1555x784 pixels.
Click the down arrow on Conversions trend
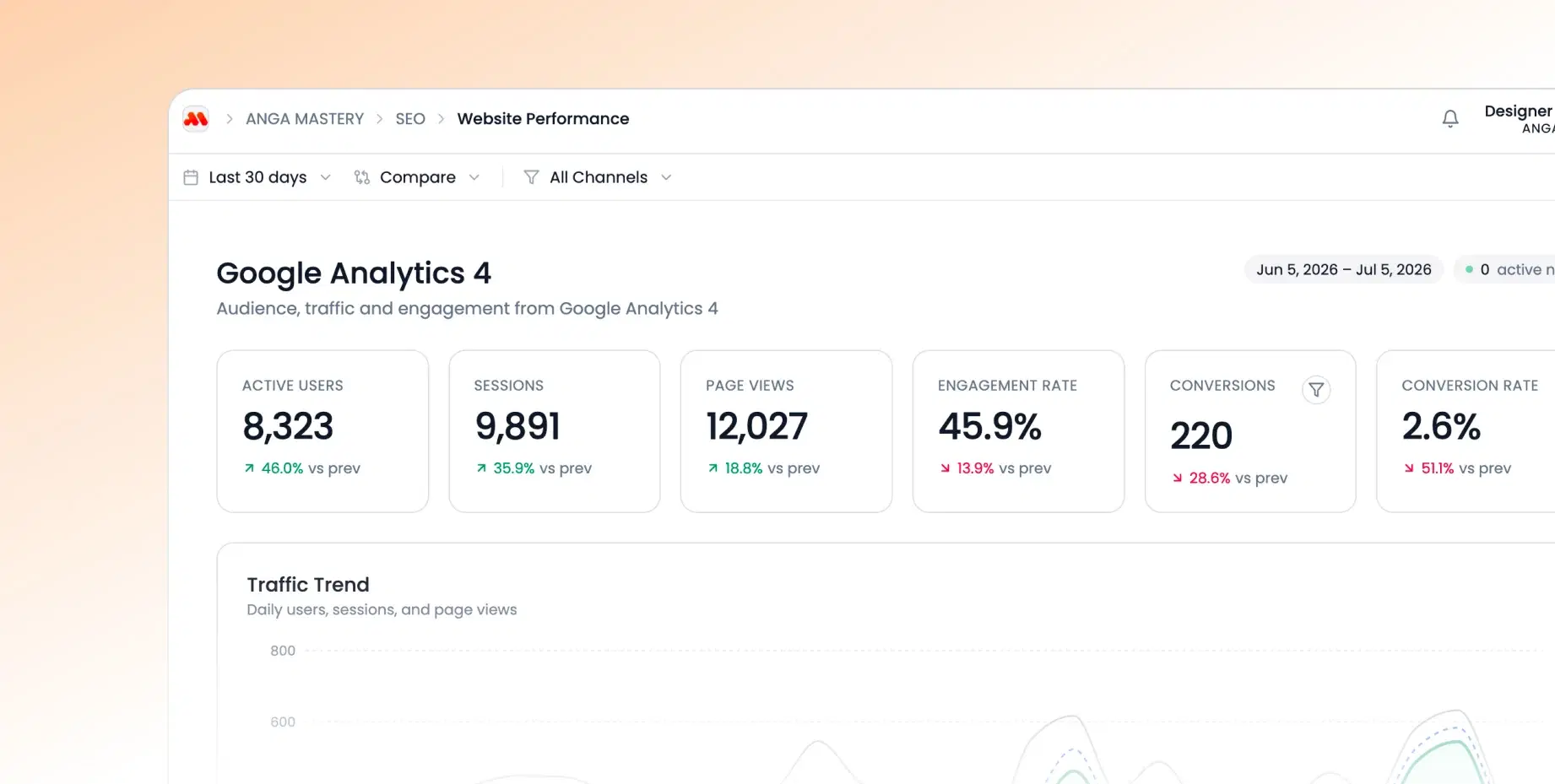[1178, 479]
